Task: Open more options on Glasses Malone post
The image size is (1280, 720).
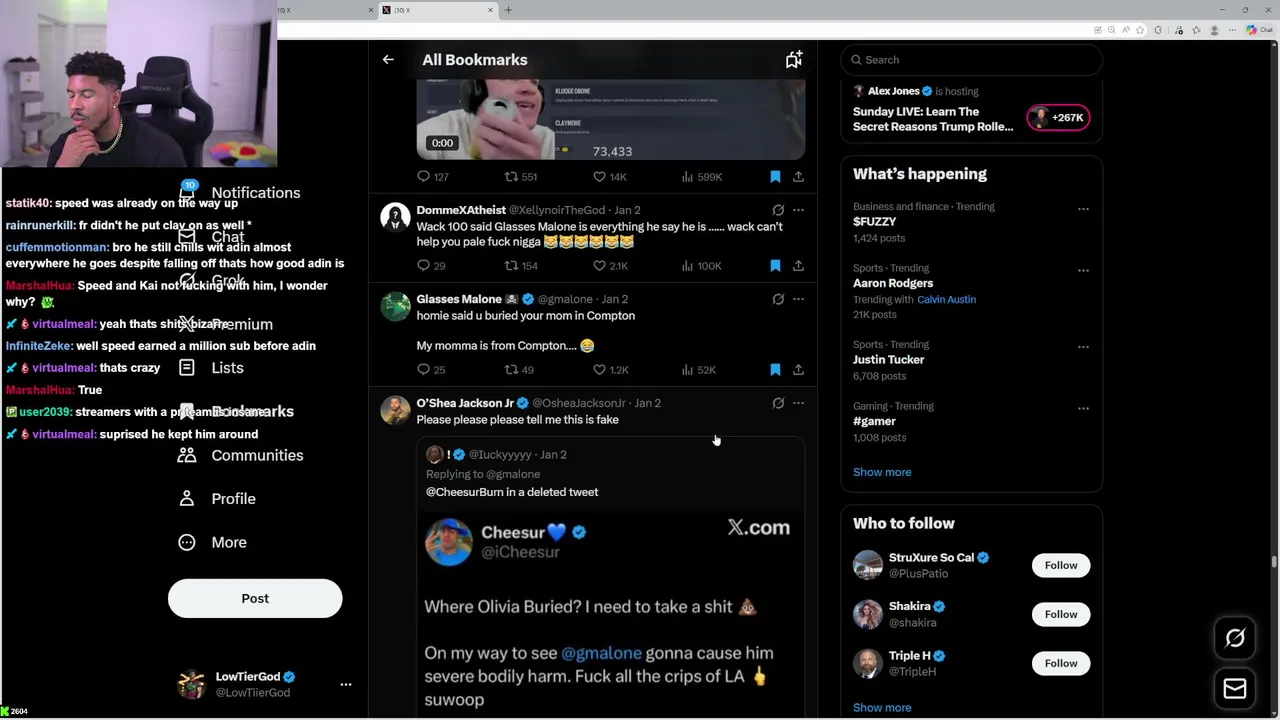Action: click(798, 299)
